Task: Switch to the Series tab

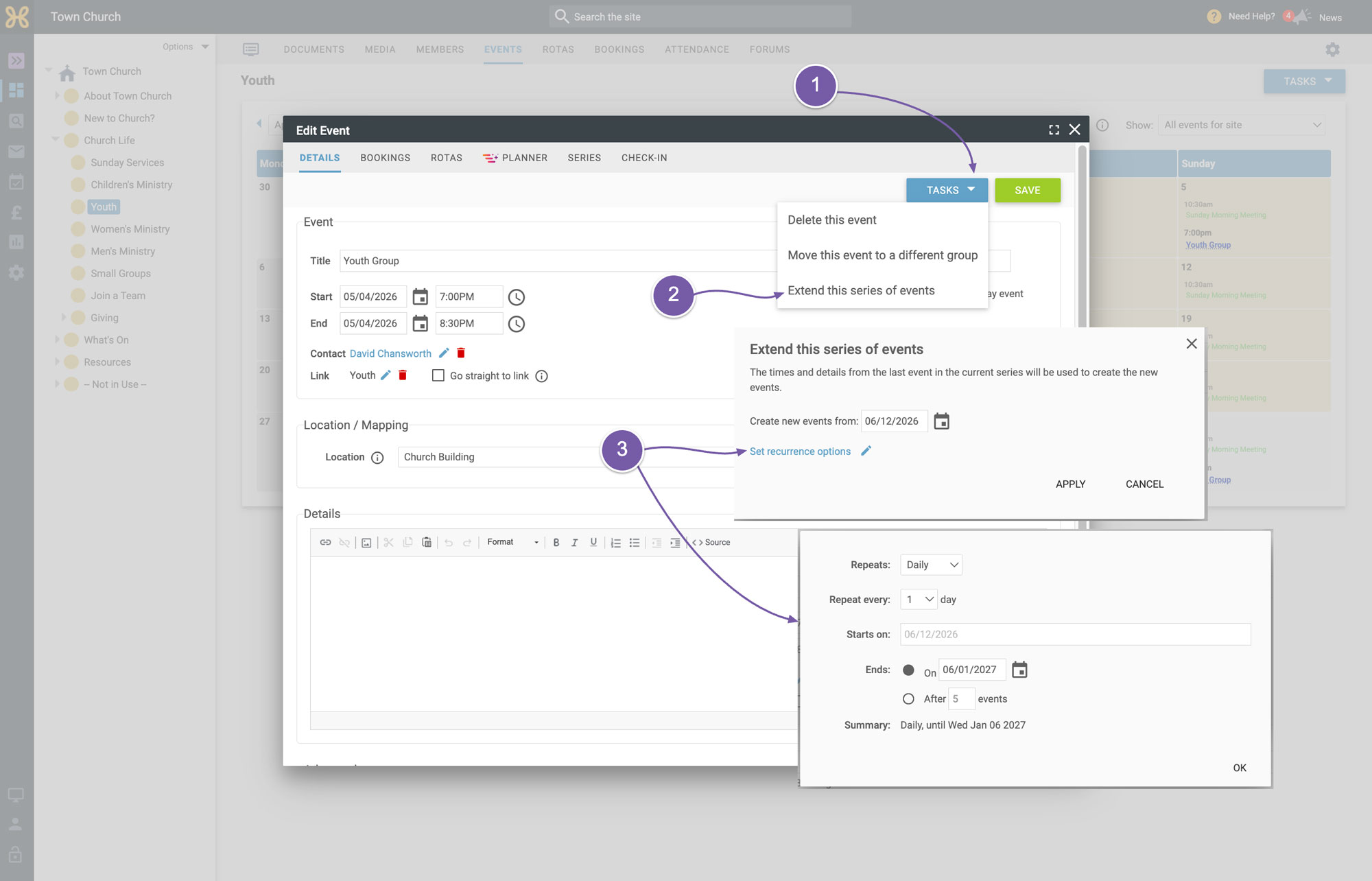Action: coord(584,158)
